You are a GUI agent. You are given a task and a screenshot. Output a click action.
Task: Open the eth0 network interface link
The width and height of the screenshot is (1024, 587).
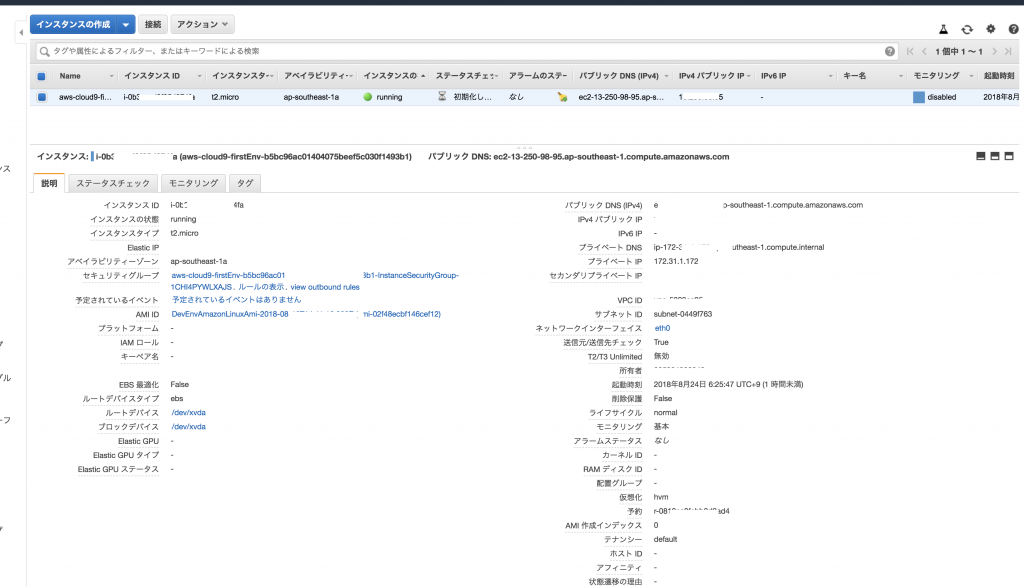[x=662, y=328]
